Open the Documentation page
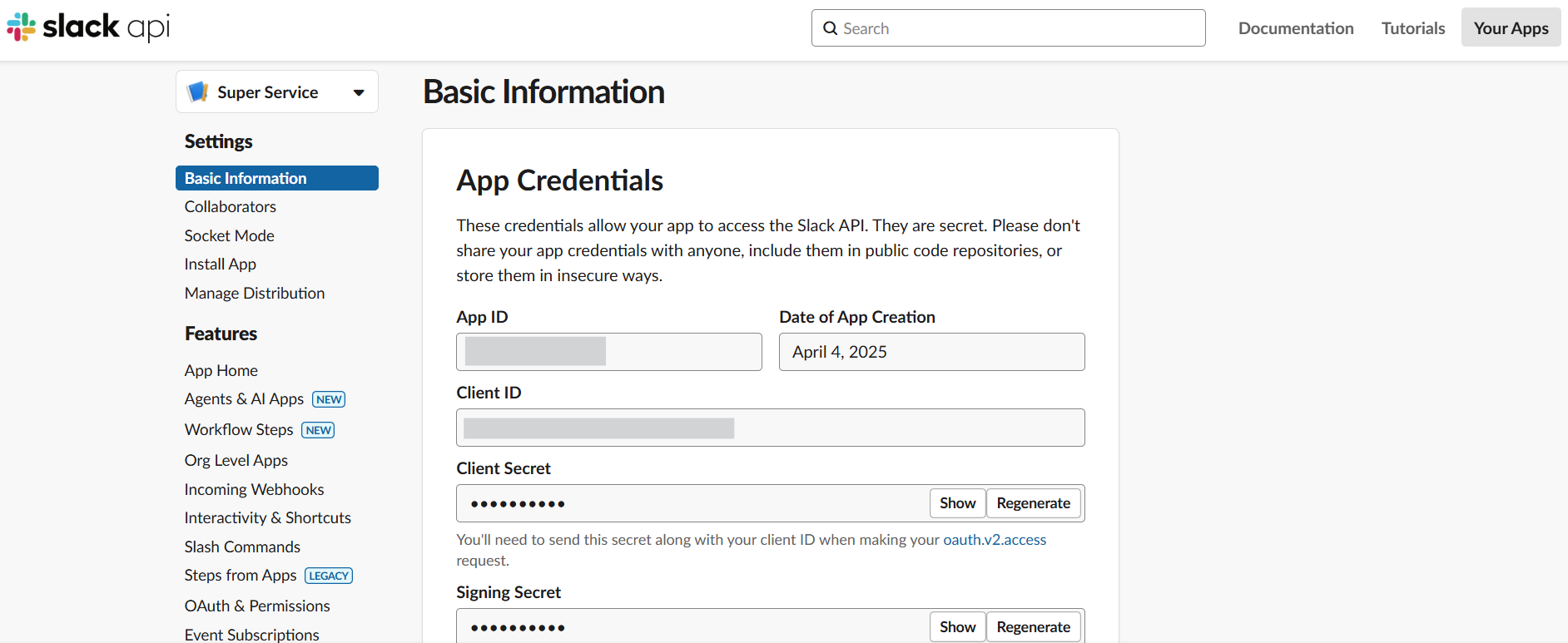 click(x=1296, y=28)
